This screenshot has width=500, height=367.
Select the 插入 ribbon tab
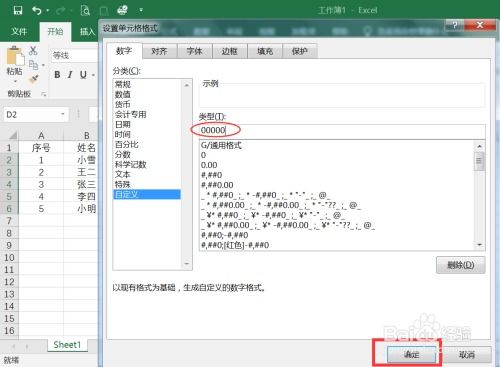[87, 32]
